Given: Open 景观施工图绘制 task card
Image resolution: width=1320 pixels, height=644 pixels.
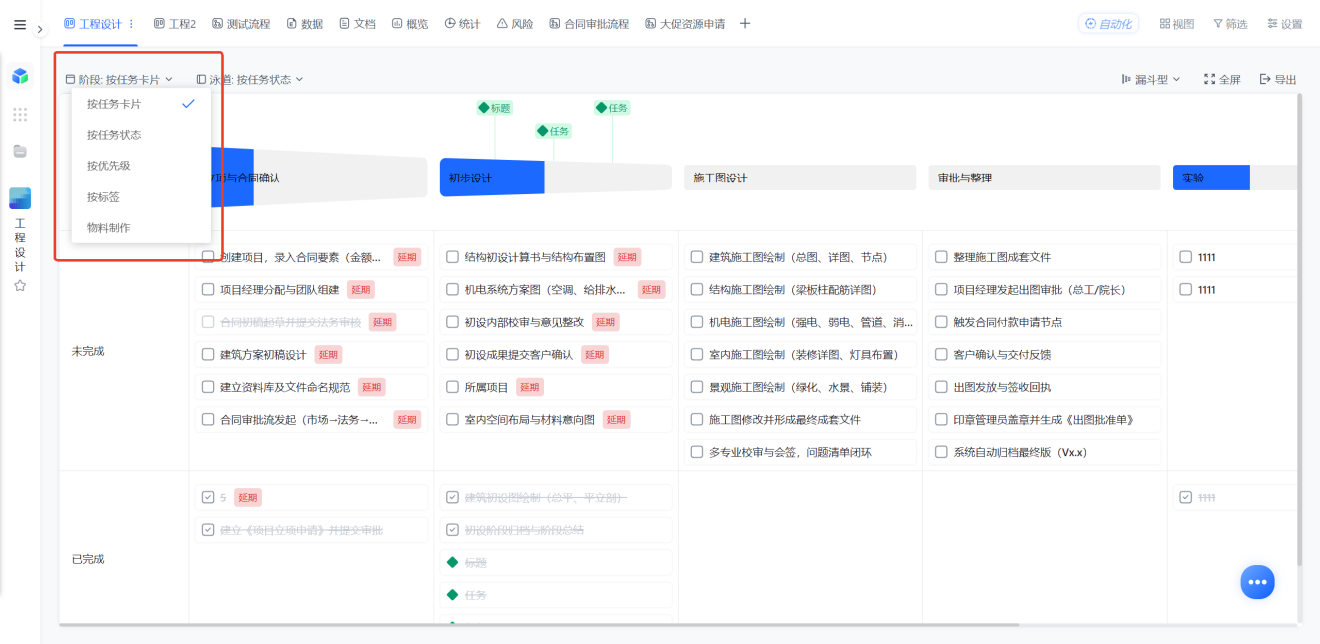Looking at the screenshot, I should tap(800, 387).
